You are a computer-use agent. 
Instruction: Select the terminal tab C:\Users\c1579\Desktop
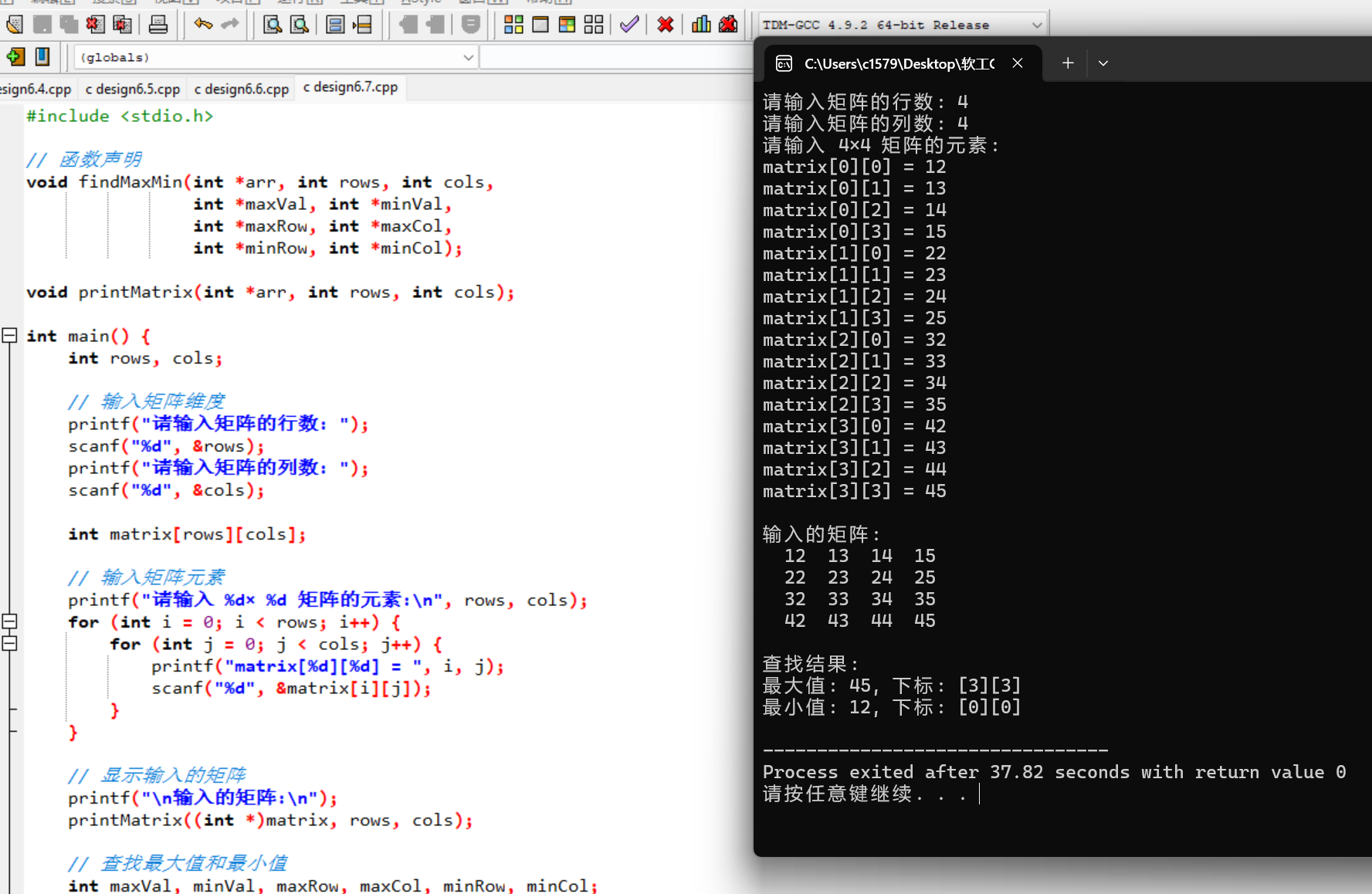899,63
